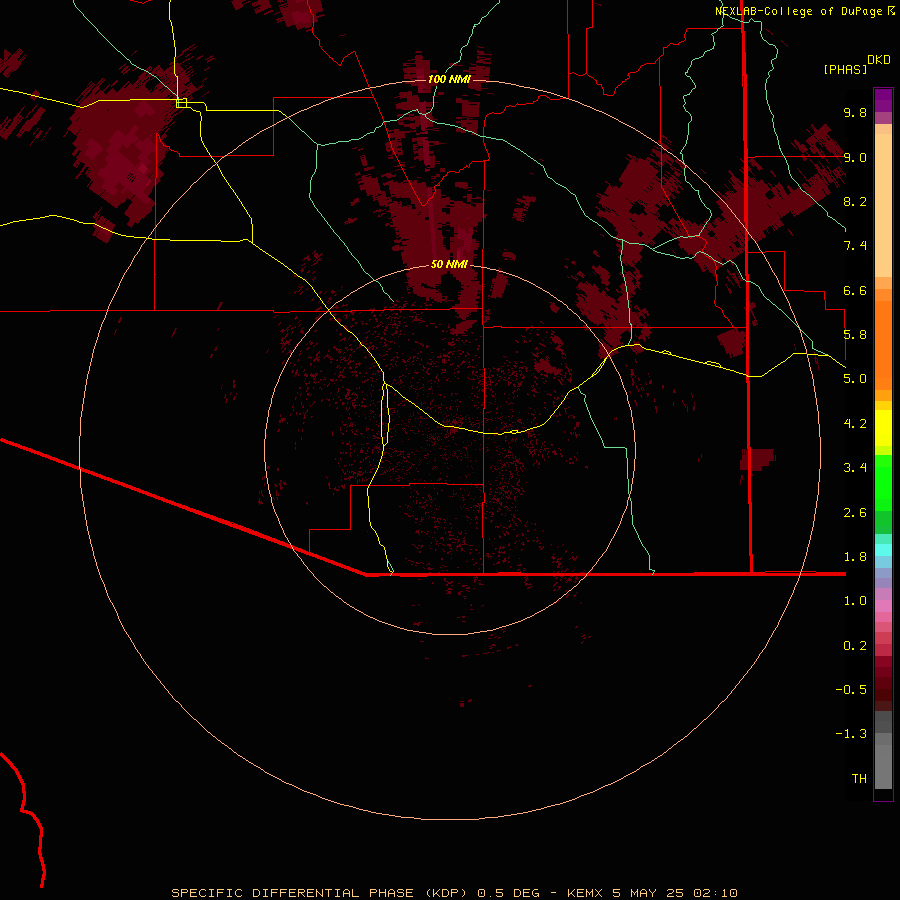Pick the bright green segment of the color scale
Screen dimensions: 900x900
[x=883, y=482]
